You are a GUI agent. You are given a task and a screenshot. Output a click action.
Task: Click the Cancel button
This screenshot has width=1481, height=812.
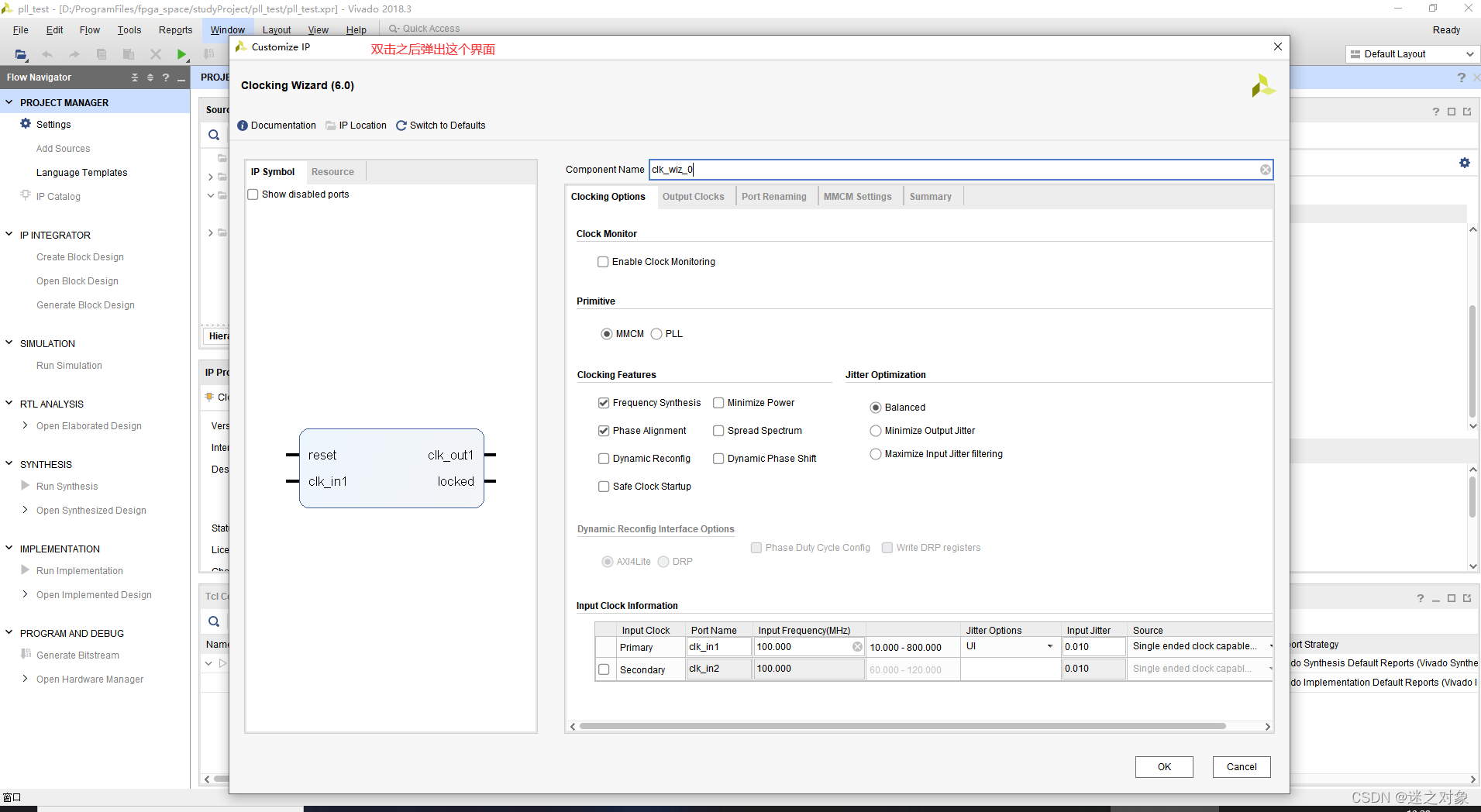[x=1242, y=767]
